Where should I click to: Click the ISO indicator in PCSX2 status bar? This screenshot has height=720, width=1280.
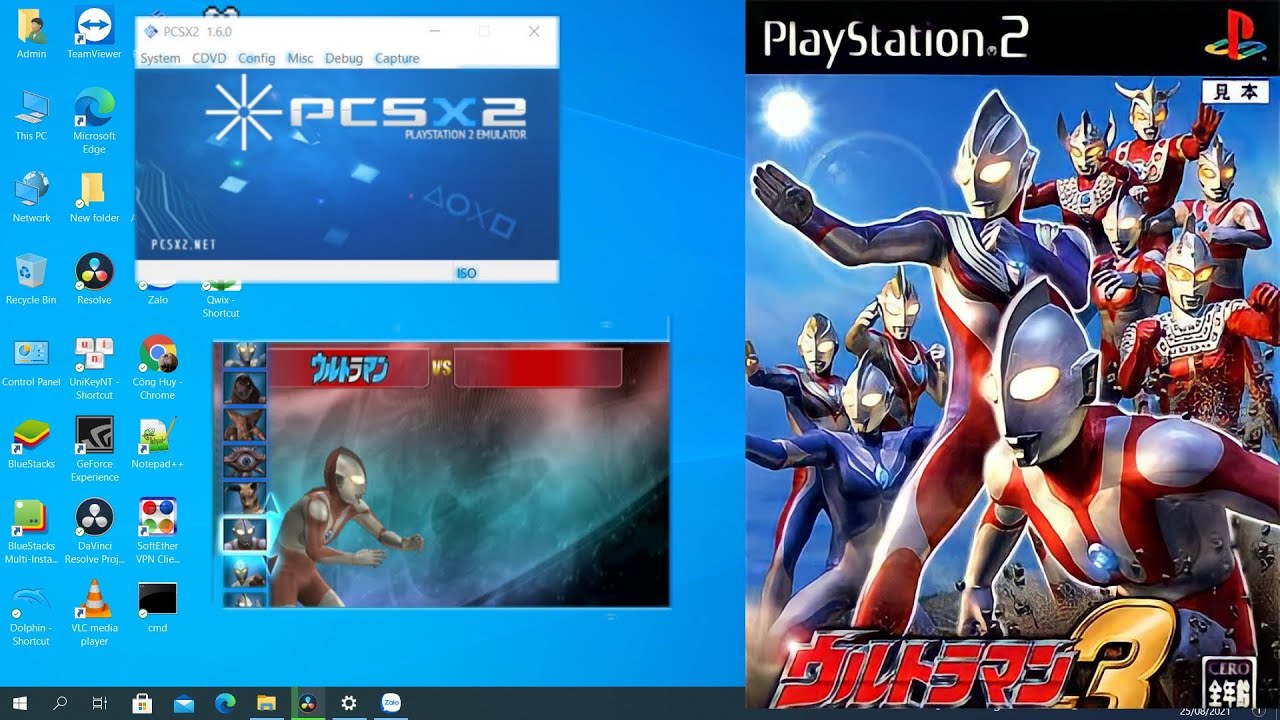click(x=466, y=273)
